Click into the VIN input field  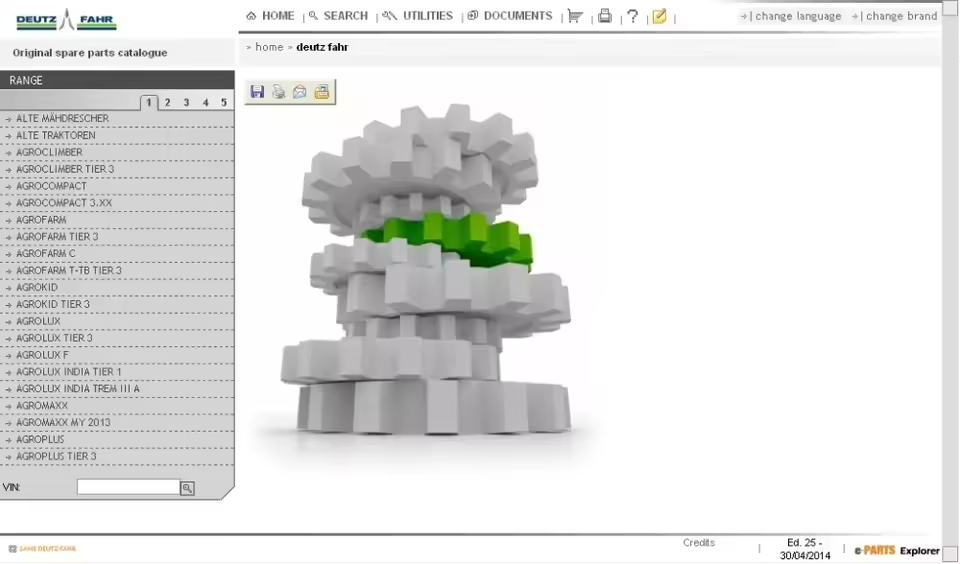click(x=128, y=487)
